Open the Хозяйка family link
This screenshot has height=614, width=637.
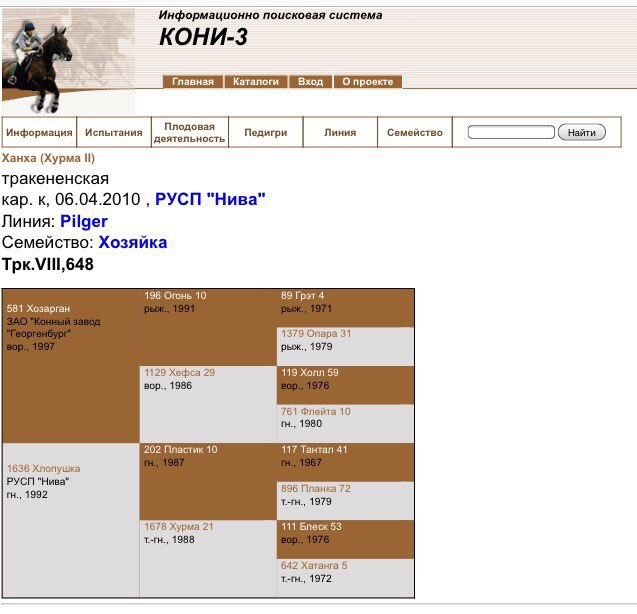(132, 243)
